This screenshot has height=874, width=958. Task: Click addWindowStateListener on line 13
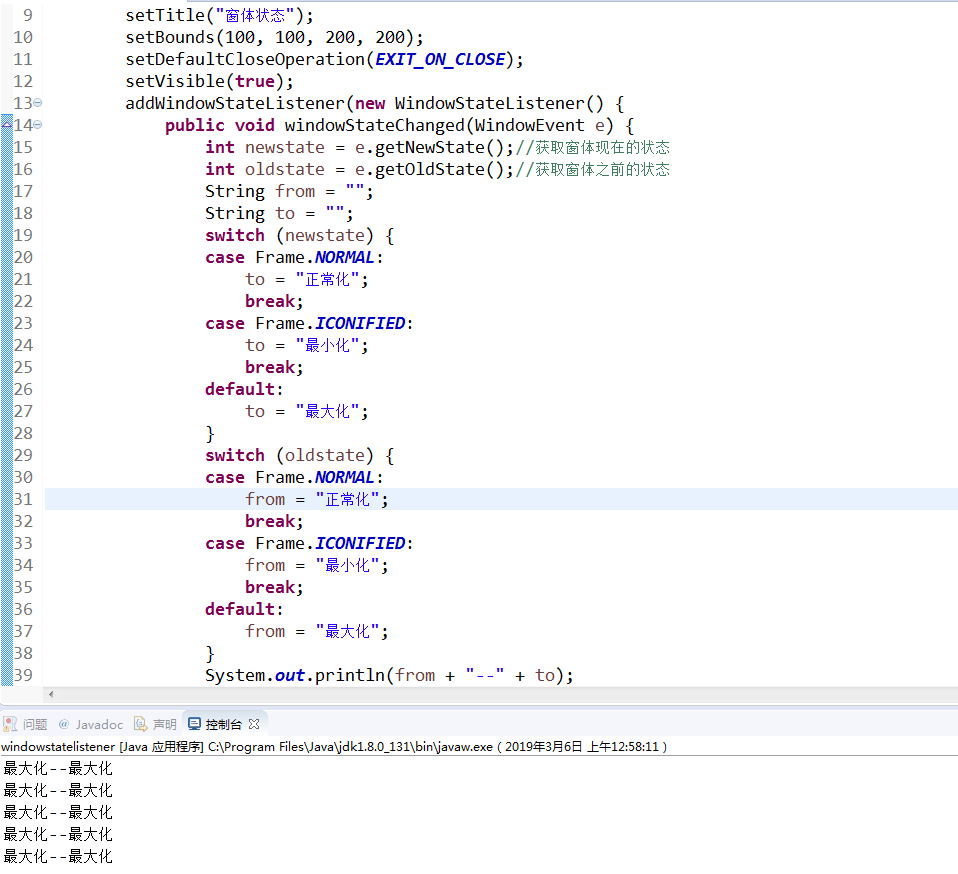click(235, 103)
